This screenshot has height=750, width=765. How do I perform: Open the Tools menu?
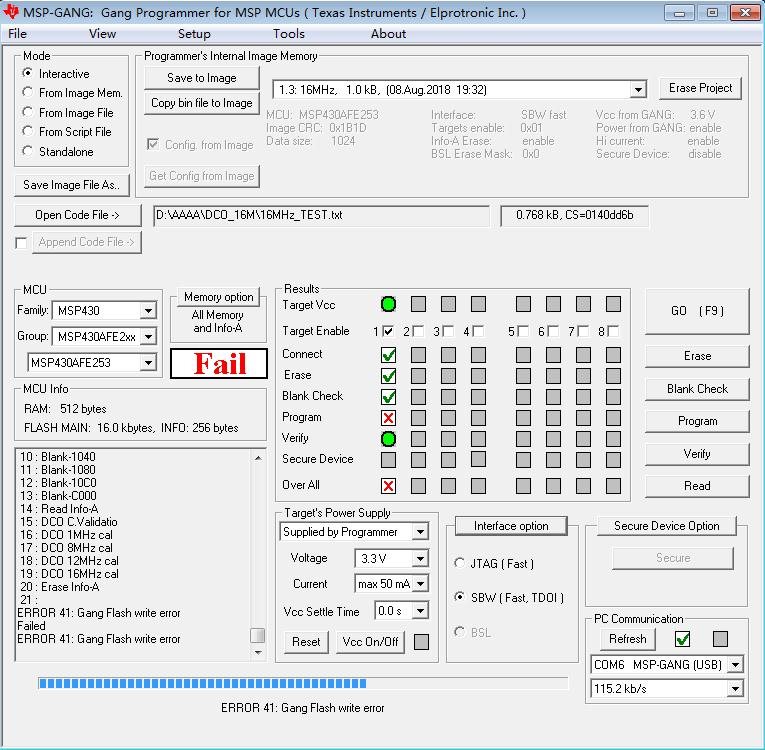click(289, 34)
